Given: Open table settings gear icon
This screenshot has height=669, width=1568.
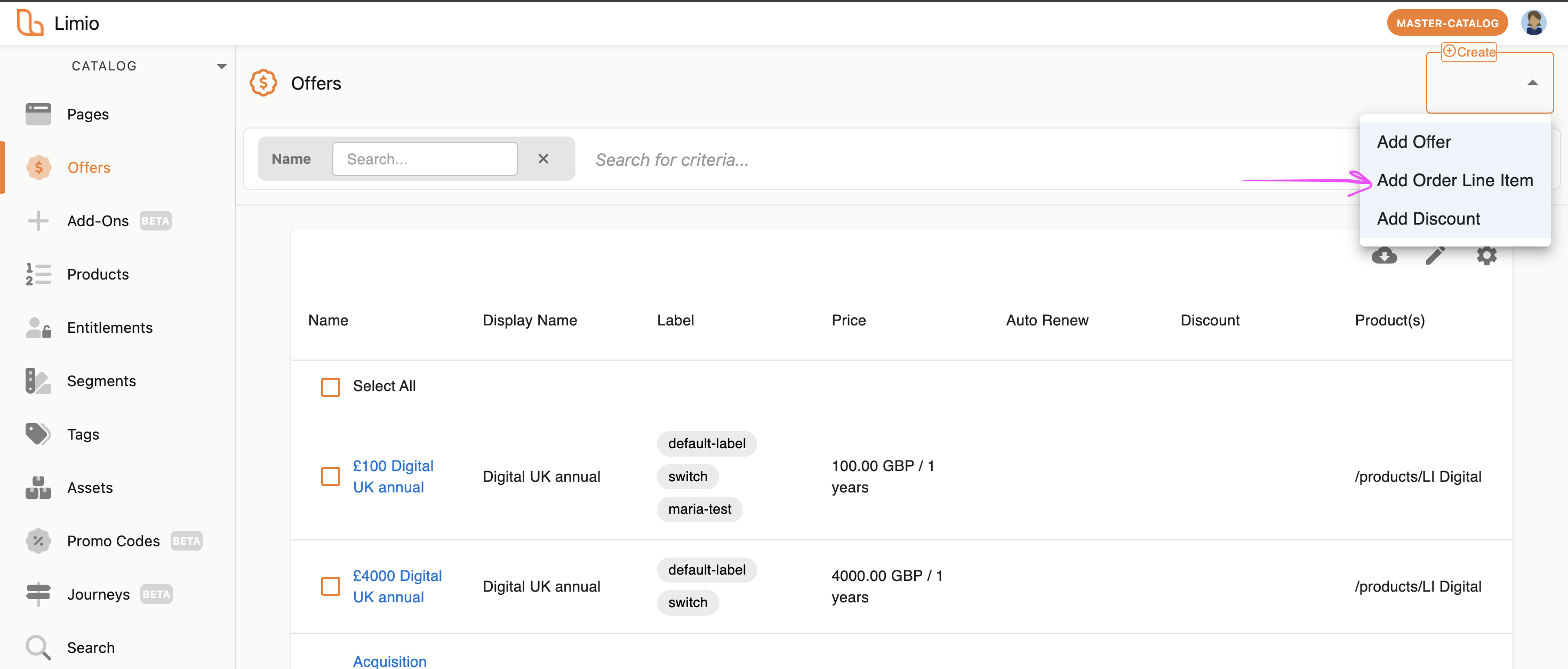Looking at the screenshot, I should pyautogui.click(x=1486, y=256).
